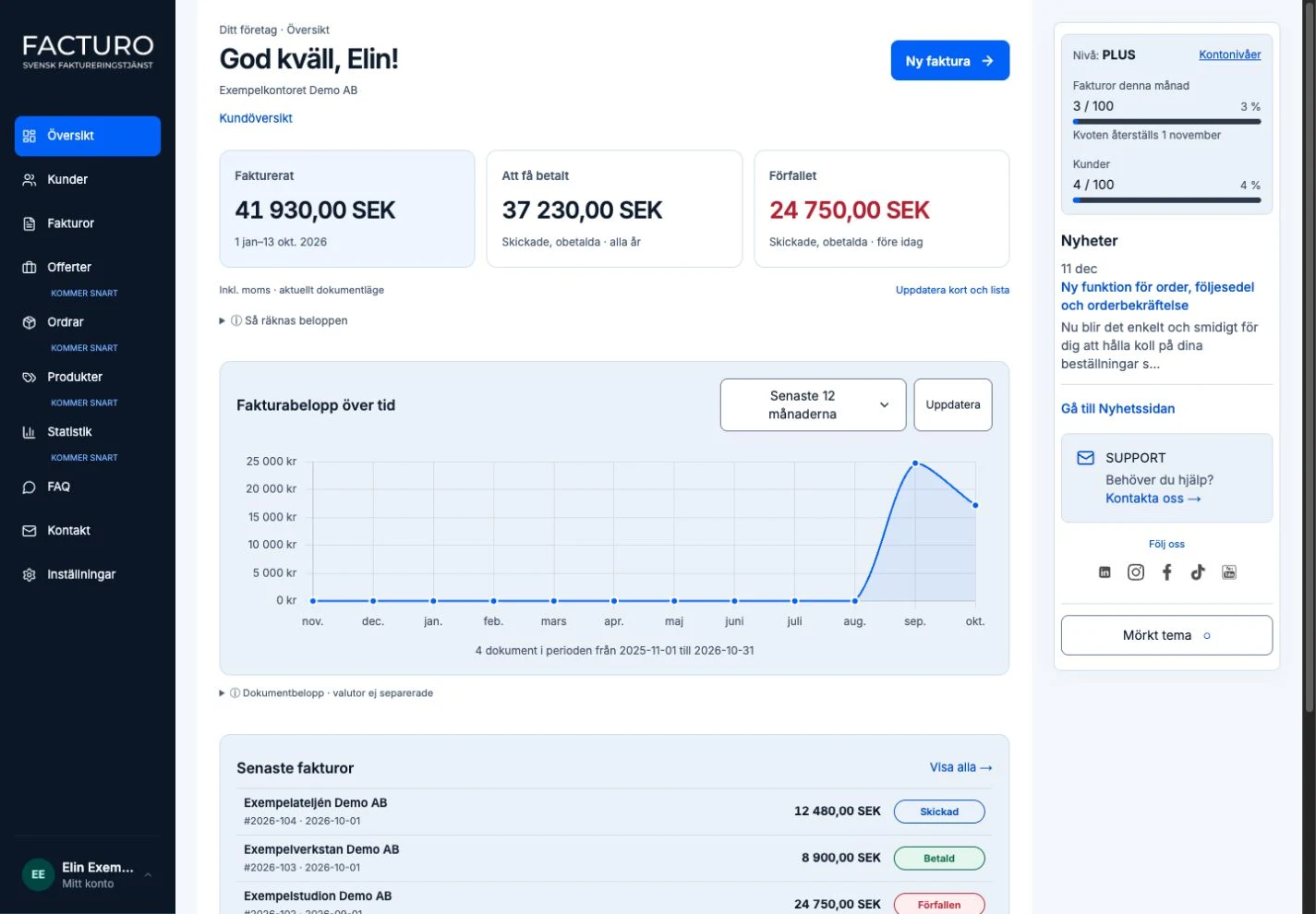The image size is (1316, 914).
Task: Open Elin's Mitt konto account menu
Action: point(88,874)
